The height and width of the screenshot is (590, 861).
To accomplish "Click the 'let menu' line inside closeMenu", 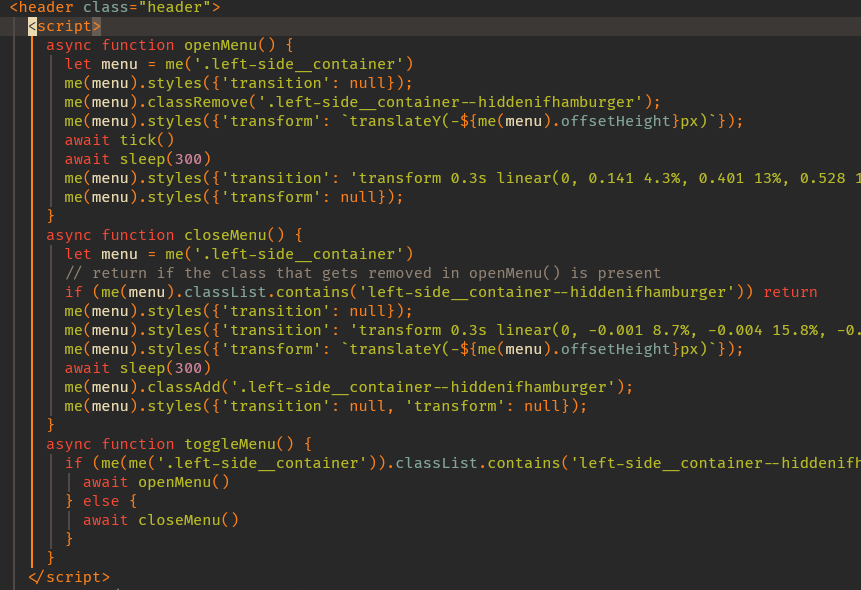I will coord(239,254).
